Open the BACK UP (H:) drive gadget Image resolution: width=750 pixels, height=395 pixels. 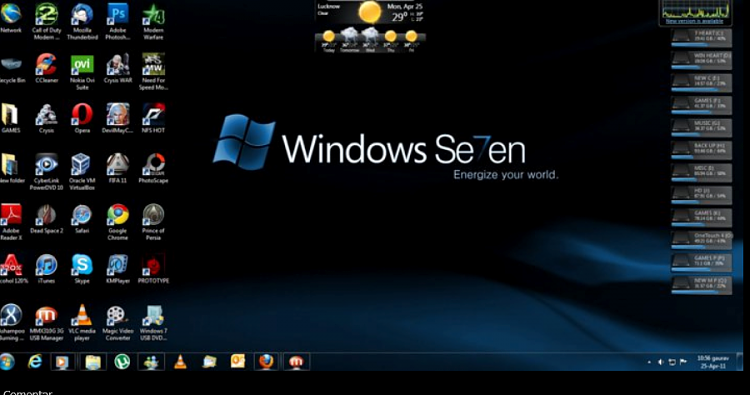[x=701, y=150]
